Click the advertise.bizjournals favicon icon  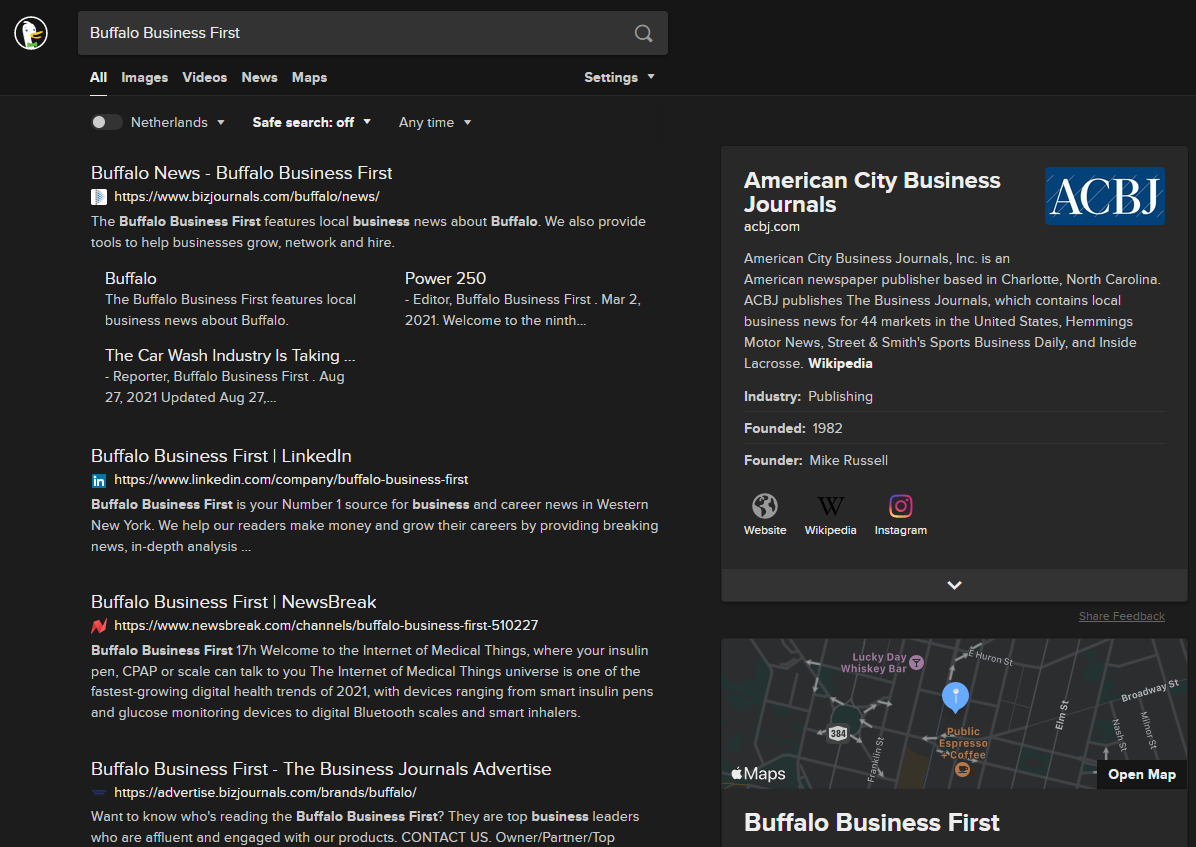pyautogui.click(x=99, y=793)
